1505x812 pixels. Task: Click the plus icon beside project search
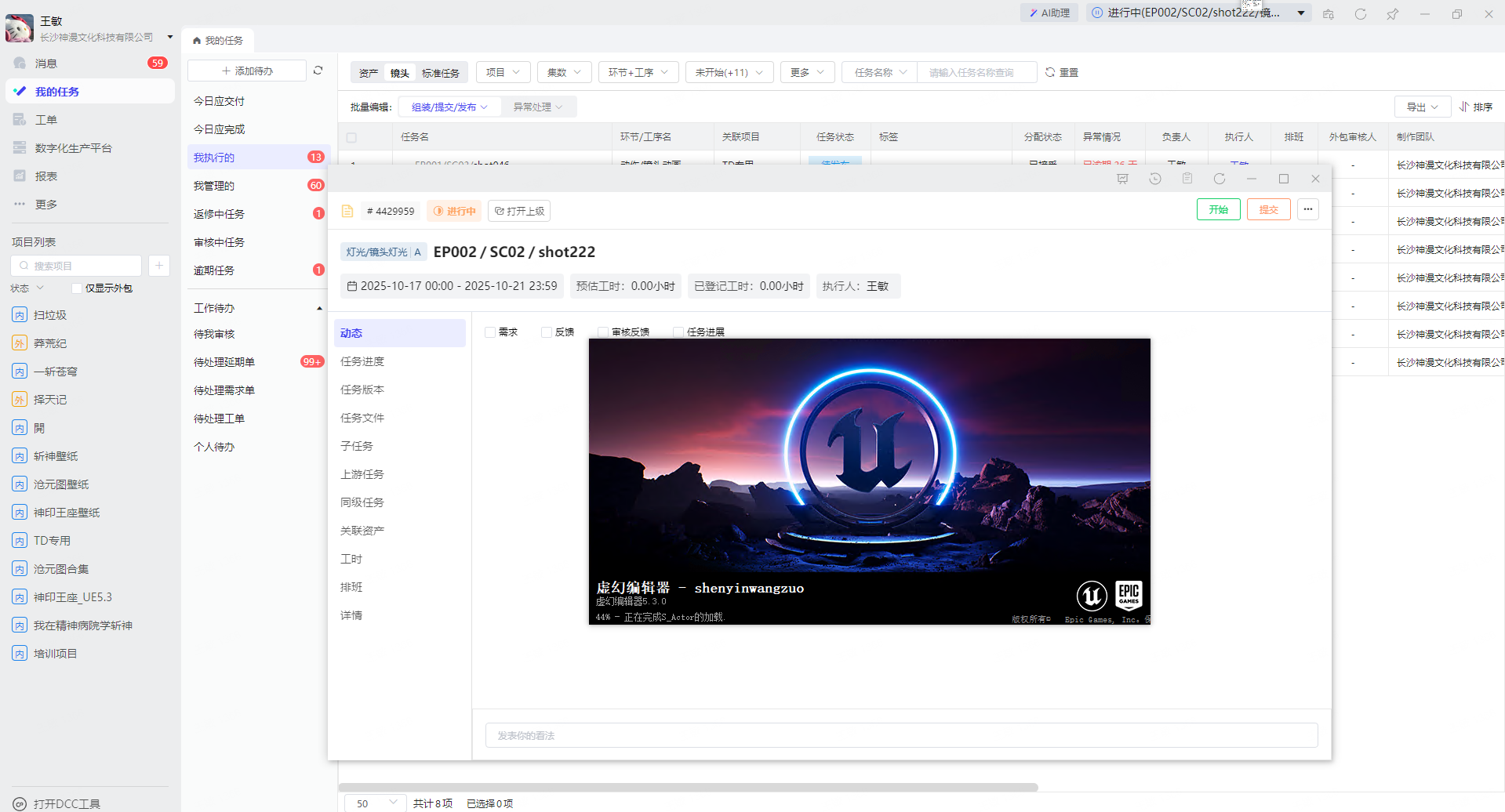point(158,266)
